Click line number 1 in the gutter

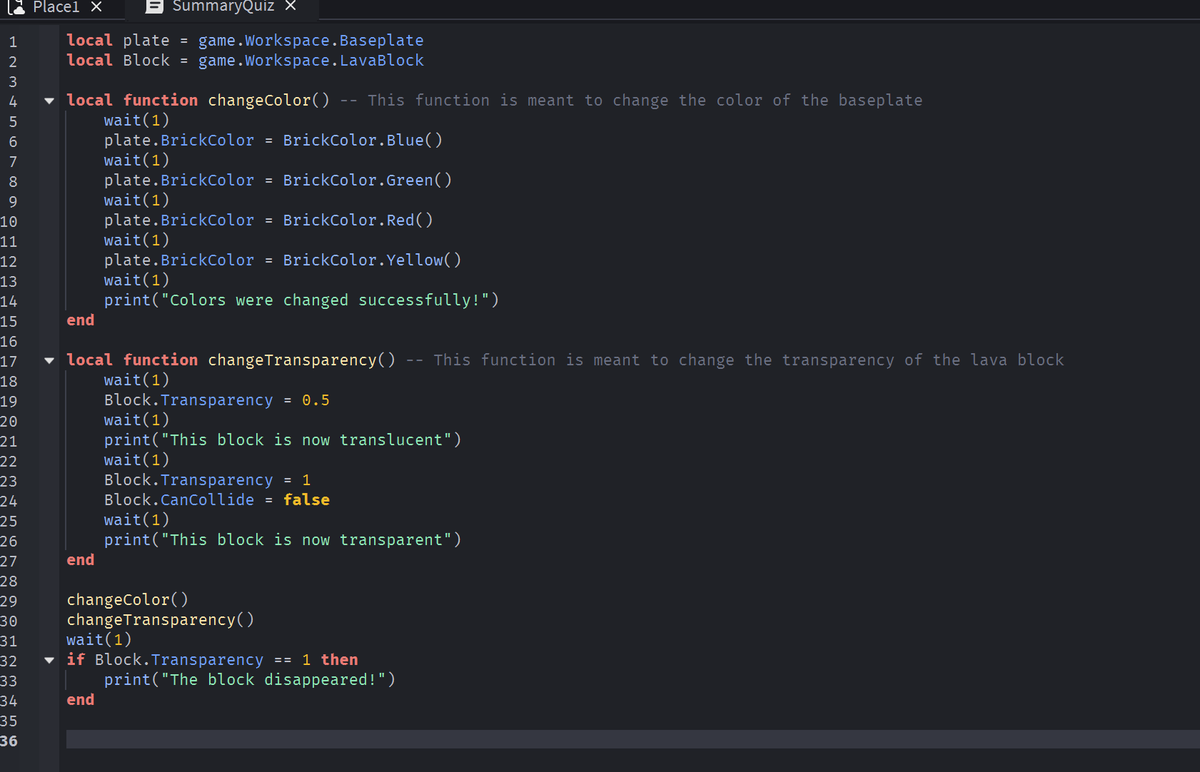(x=13, y=41)
